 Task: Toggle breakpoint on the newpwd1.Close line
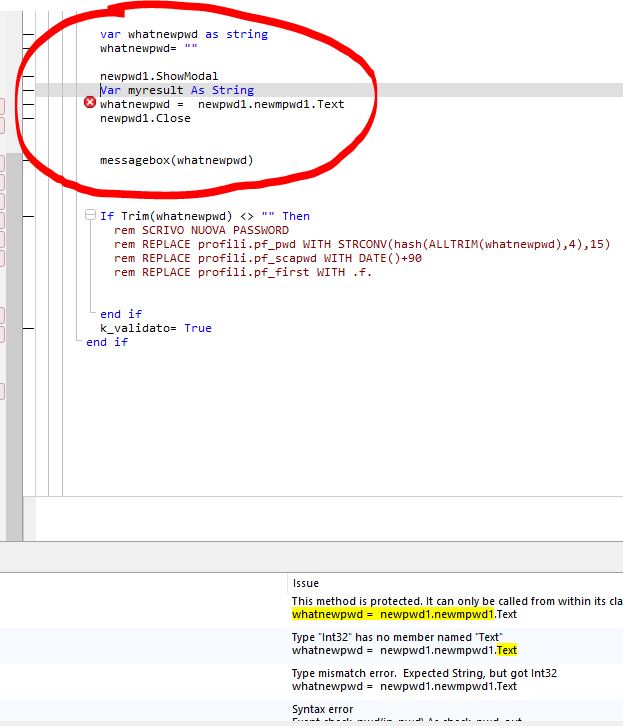tap(27, 118)
